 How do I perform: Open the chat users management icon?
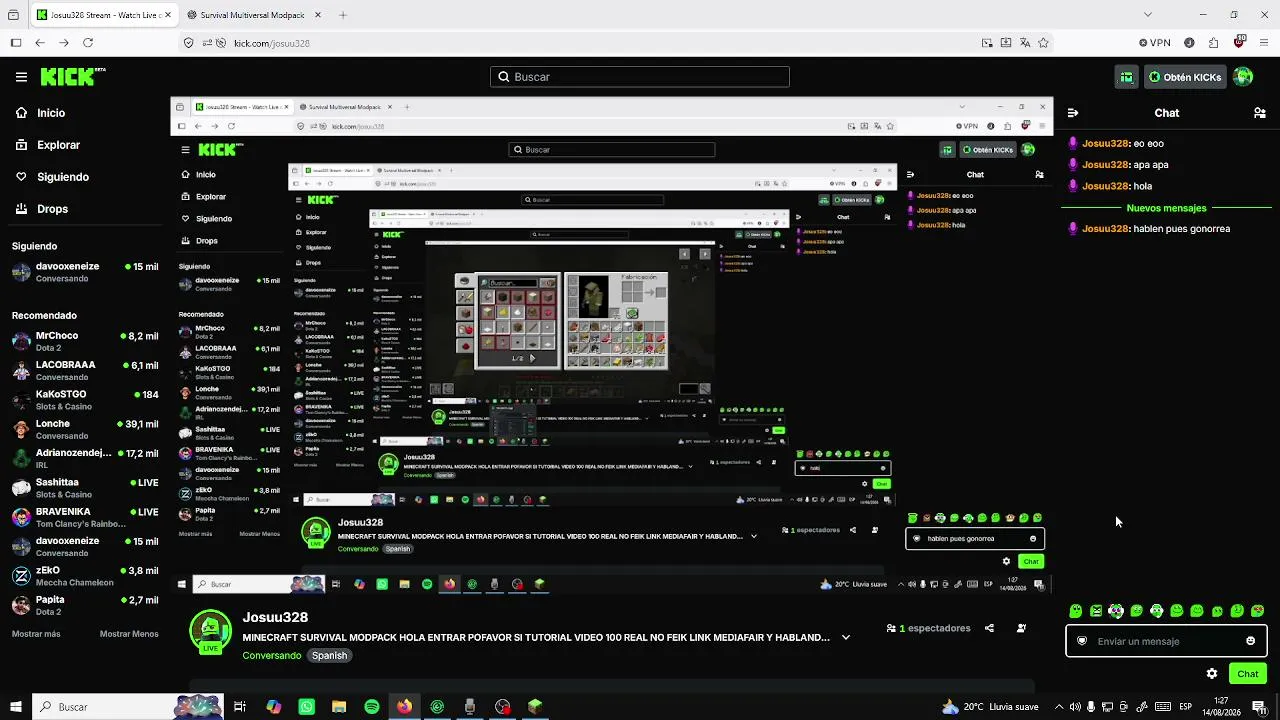[x=1260, y=113]
